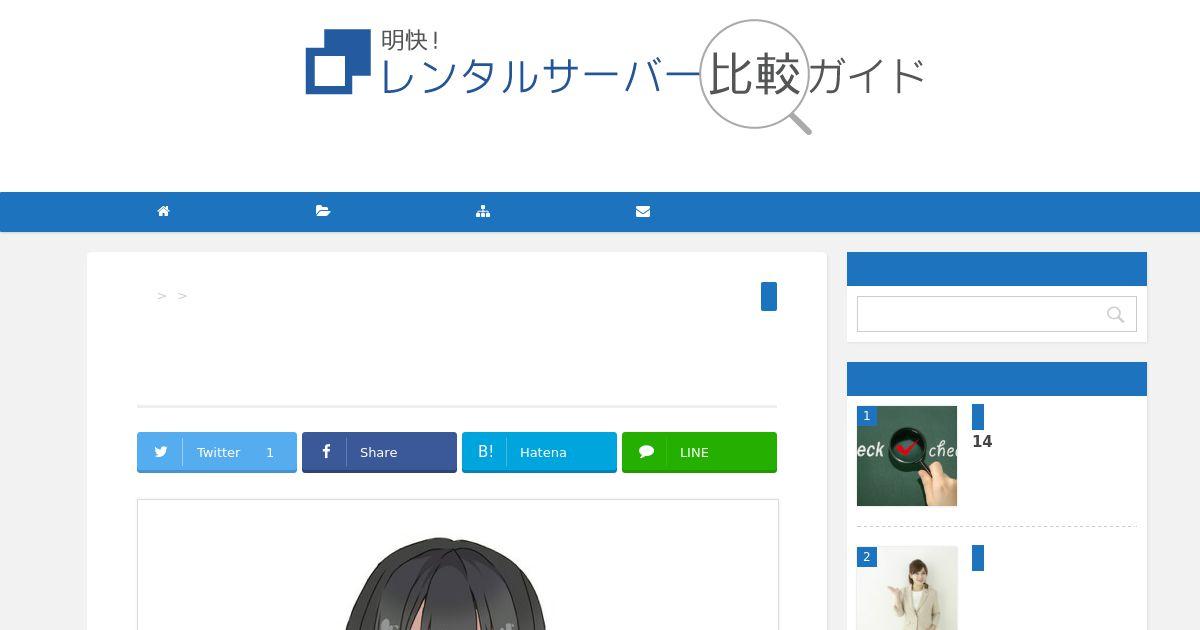Click the search magnifier icon in sidebar
The image size is (1200, 630).
(x=1115, y=315)
